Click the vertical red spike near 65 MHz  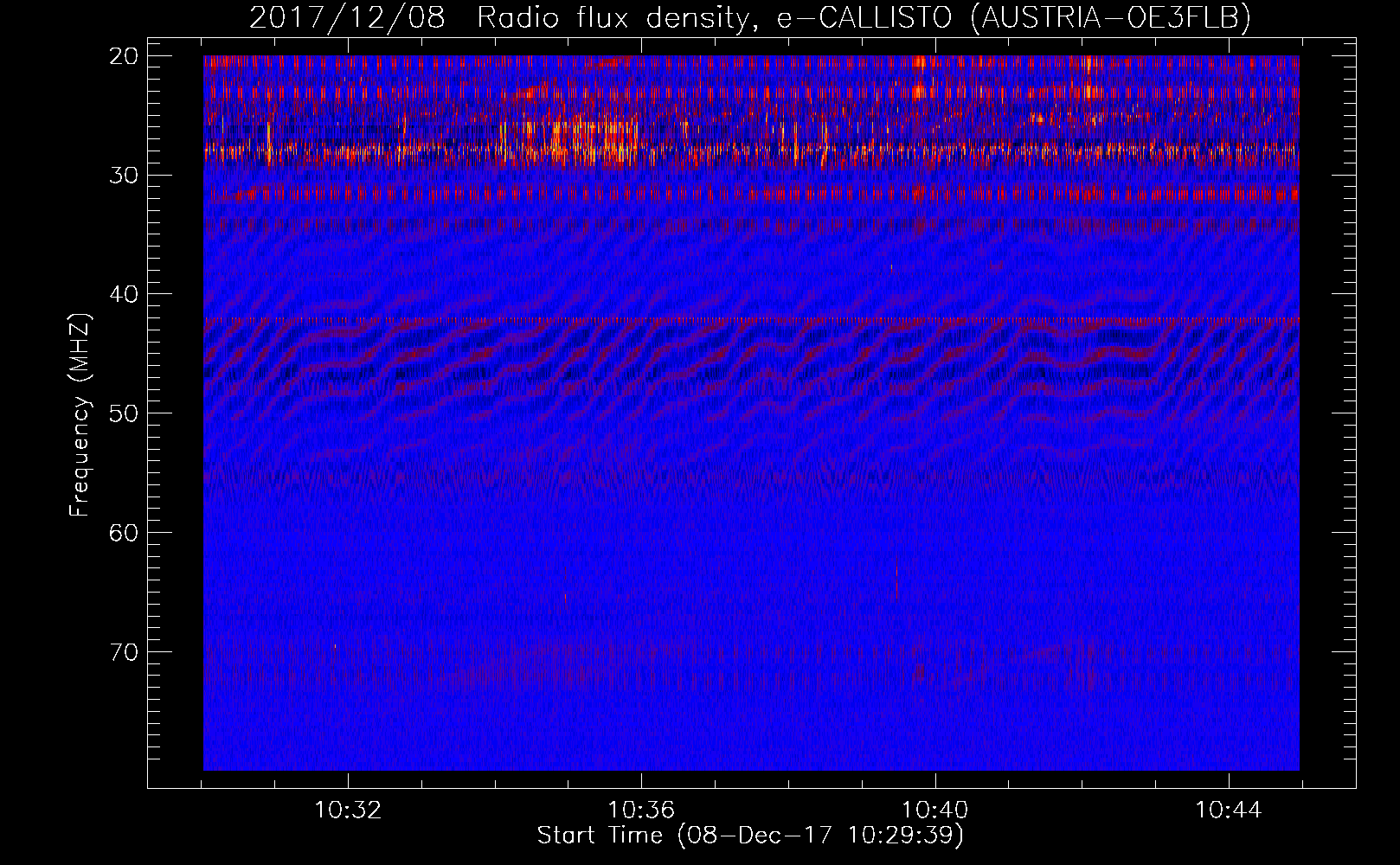pos(896,580)
